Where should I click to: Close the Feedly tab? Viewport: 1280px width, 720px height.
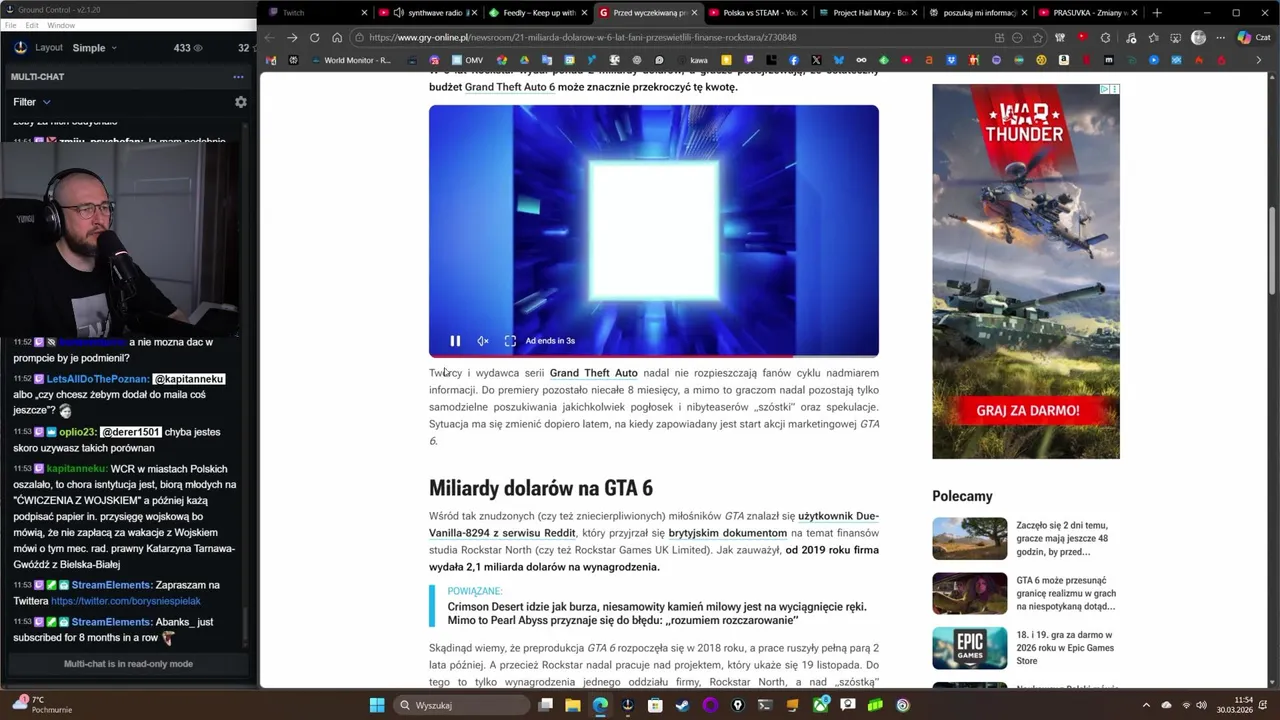tap(584, 13)
